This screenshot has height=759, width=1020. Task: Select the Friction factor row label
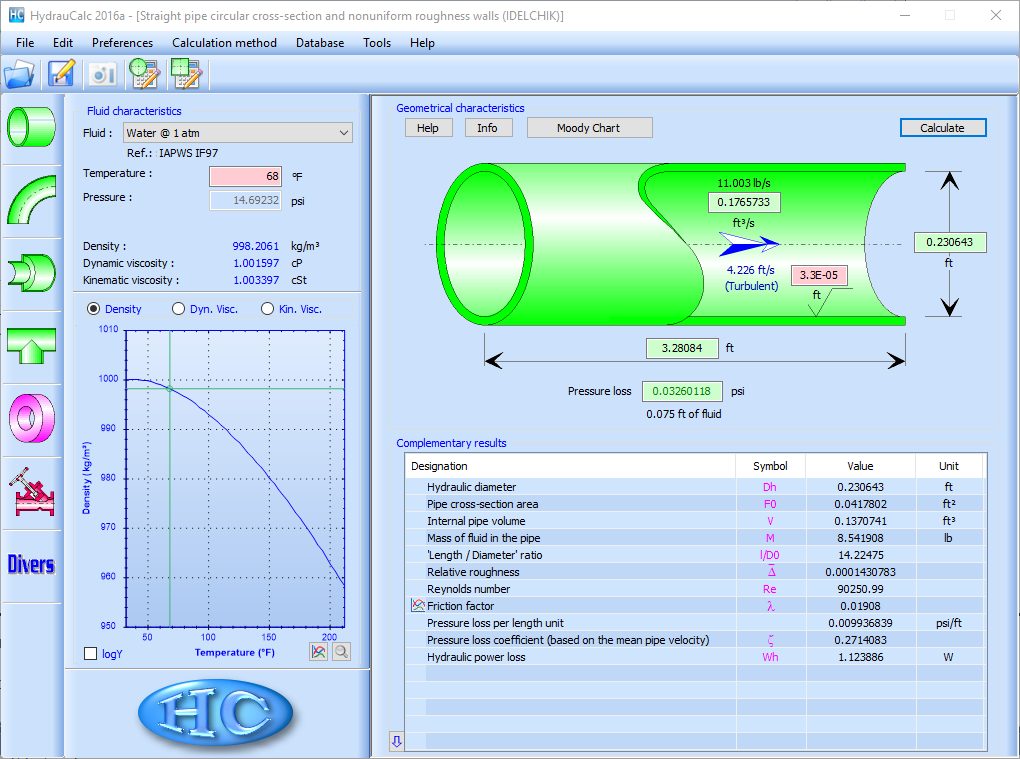(461, 606)
